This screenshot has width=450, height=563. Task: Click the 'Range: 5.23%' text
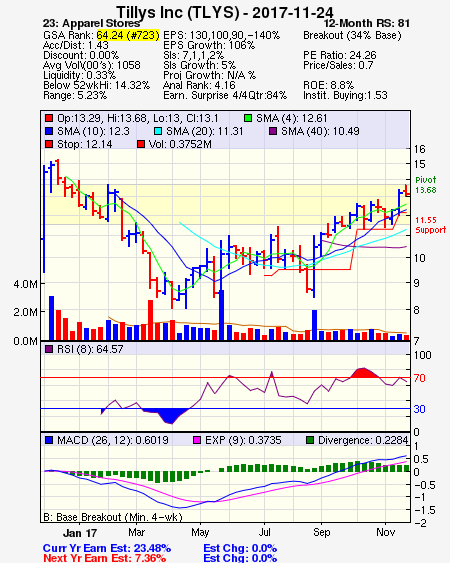(x=75, y=96)
